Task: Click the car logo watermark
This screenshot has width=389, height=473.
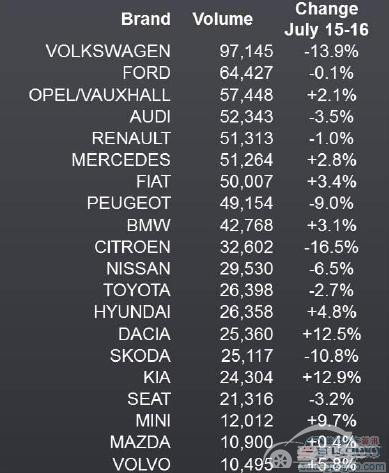Action: (325, 451)
